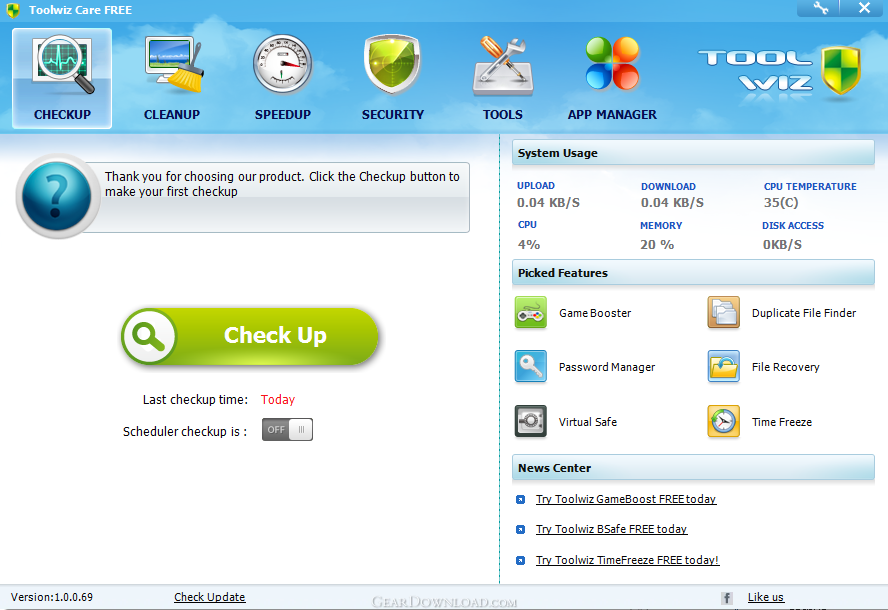The height and width of the screenshot is (610, 888).
Task: Click the MEMORY 20 % value
Action: pos(657,245)
